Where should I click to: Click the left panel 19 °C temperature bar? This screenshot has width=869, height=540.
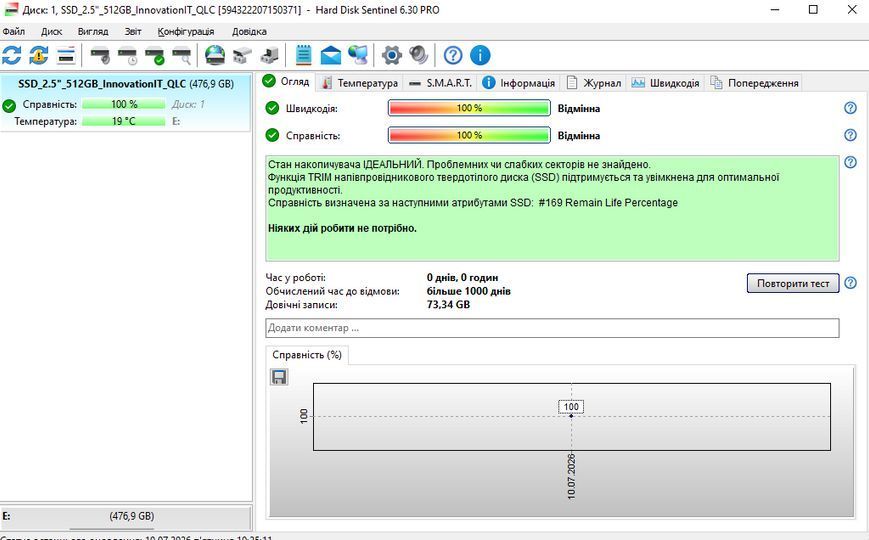124,121
